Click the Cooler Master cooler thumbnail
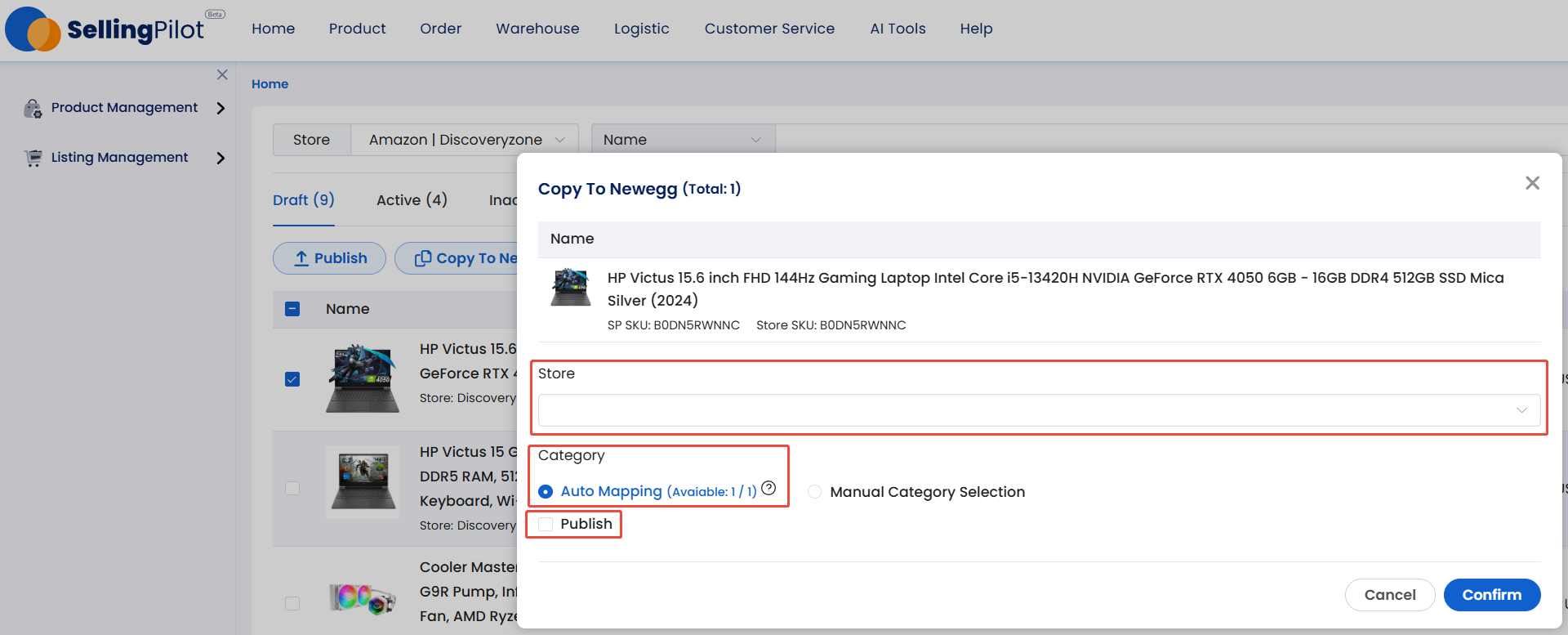The width and height of the screenshot is (1568, 635). (363, 598)
